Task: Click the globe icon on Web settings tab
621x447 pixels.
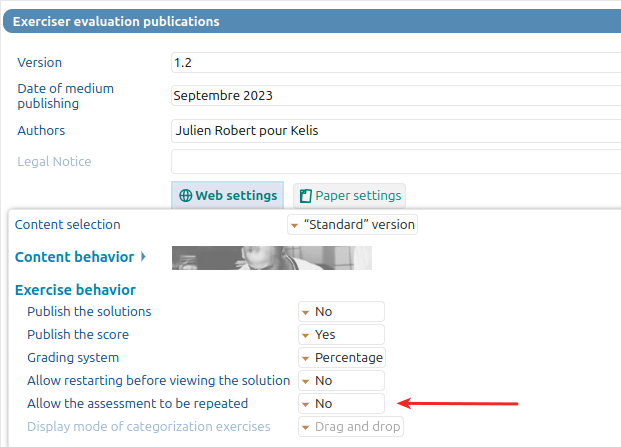Action: (x=185, y=196)
